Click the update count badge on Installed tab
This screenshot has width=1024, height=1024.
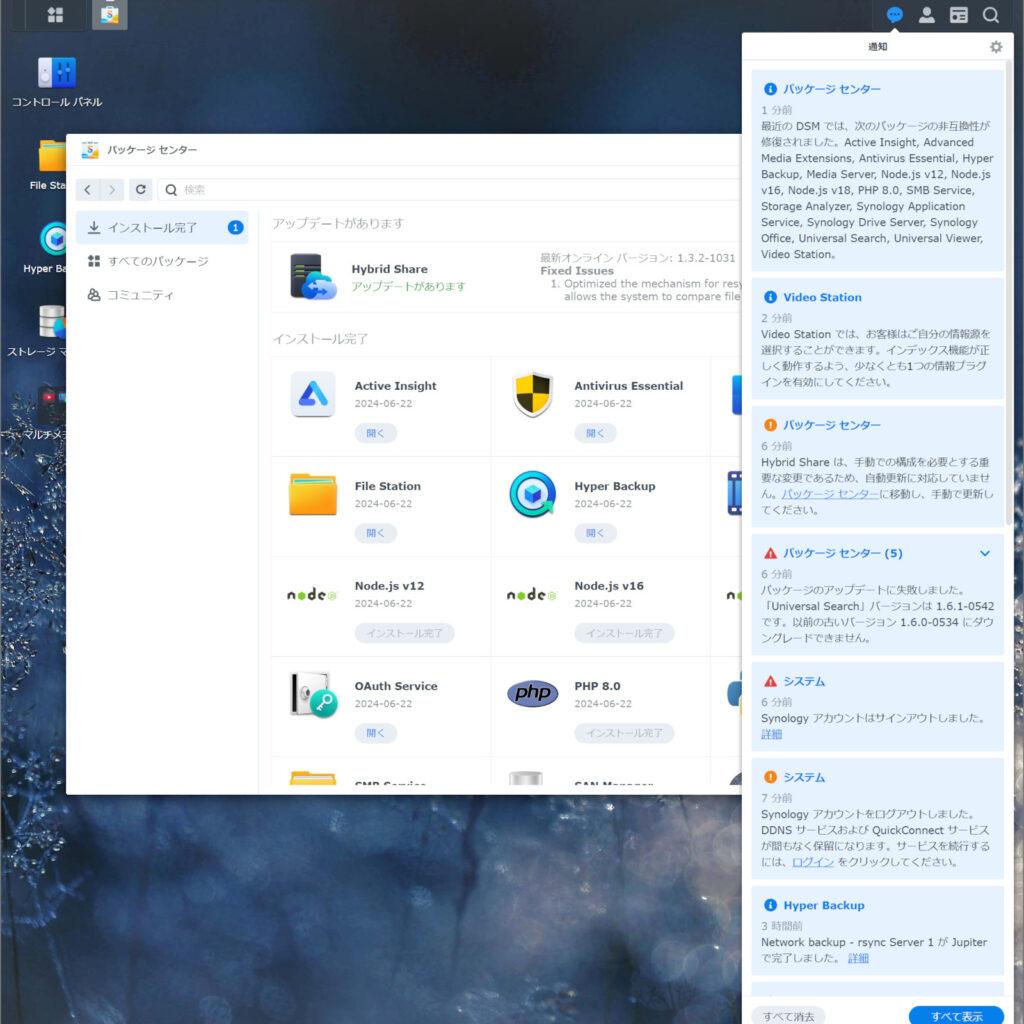(x=235, y=228)
